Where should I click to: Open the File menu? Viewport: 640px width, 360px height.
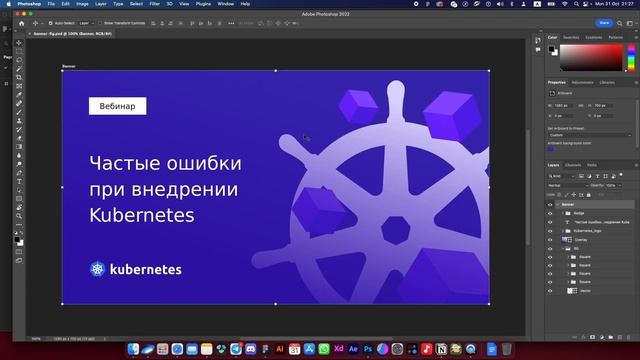pos(51,4)
